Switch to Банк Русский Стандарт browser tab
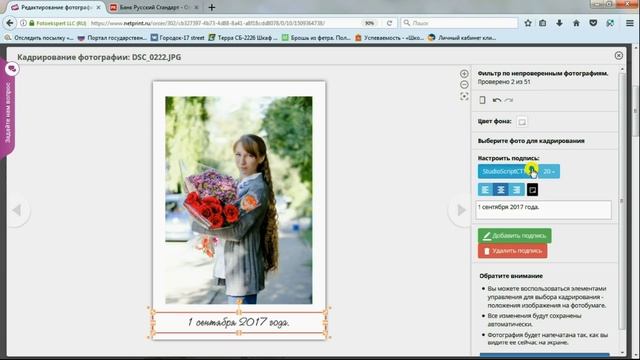 (x=154, y=7)
